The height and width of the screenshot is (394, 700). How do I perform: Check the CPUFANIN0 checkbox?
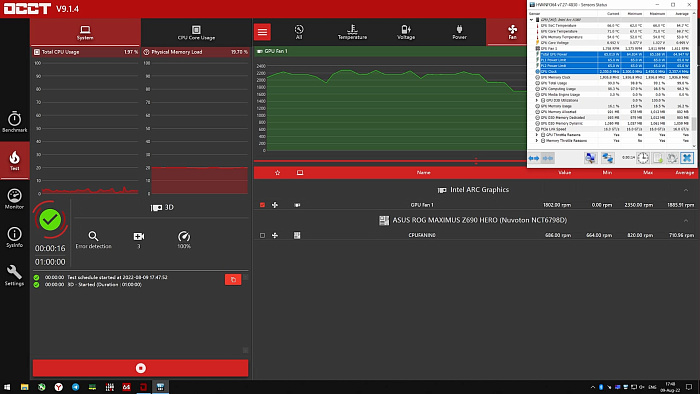pos(262,235)
